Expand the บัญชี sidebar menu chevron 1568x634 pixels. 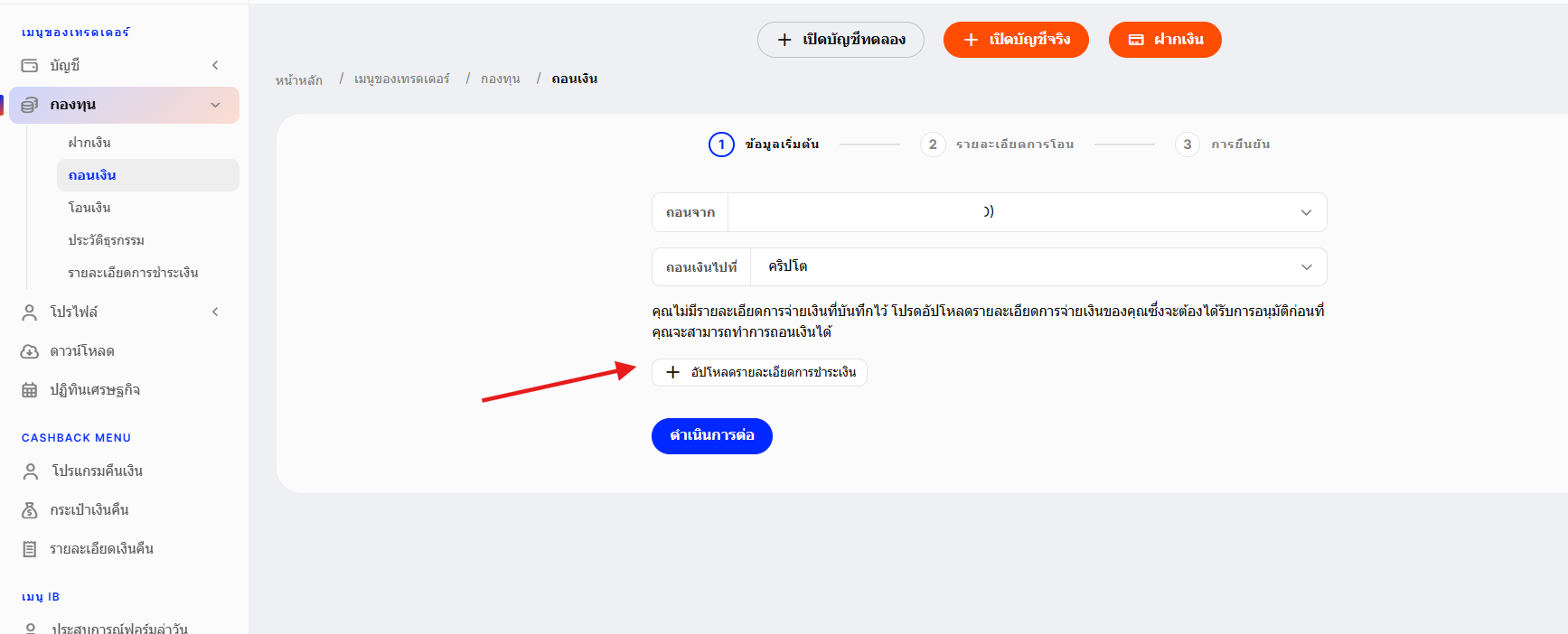[x=215, y=65]
